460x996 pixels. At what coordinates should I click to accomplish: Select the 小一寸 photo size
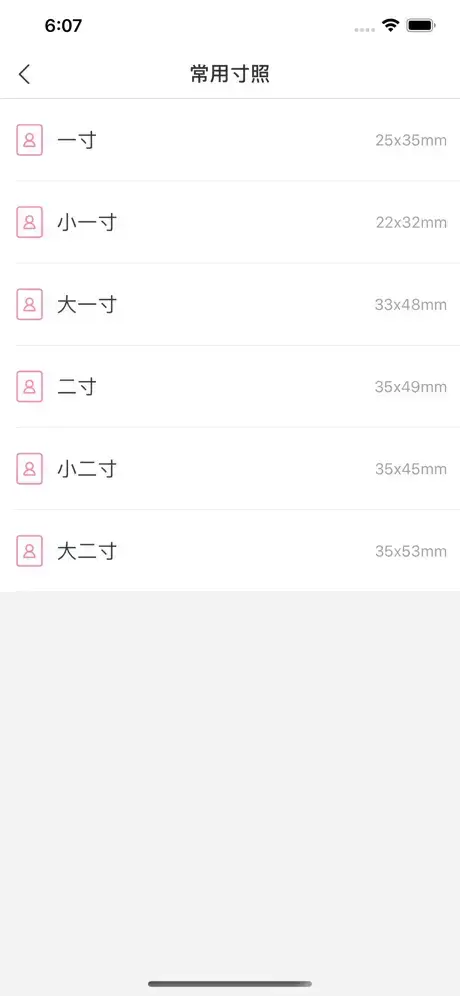tap(230, 222)
